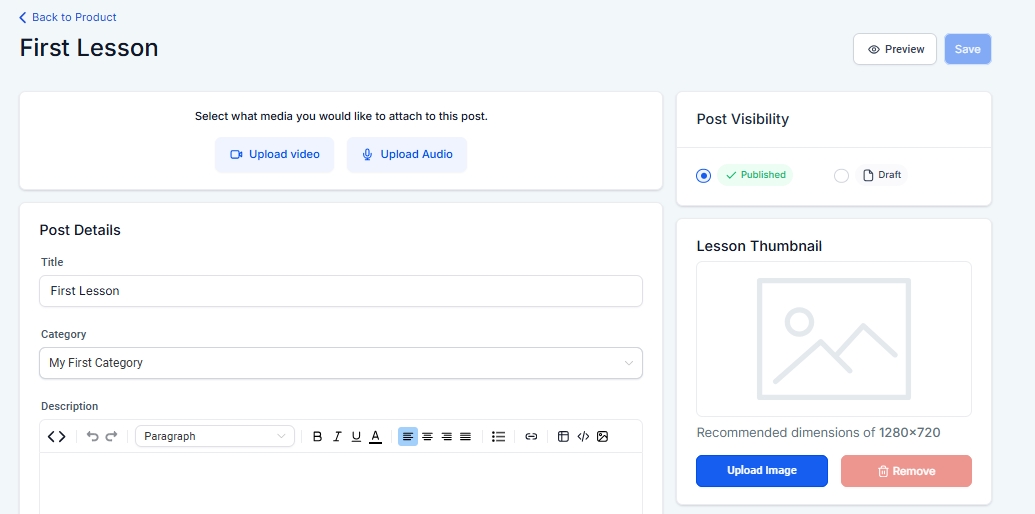This screenshot has width=1035, height=514.
Task: Toggle source code view in editor toolbar
Action: coord(57,437)
